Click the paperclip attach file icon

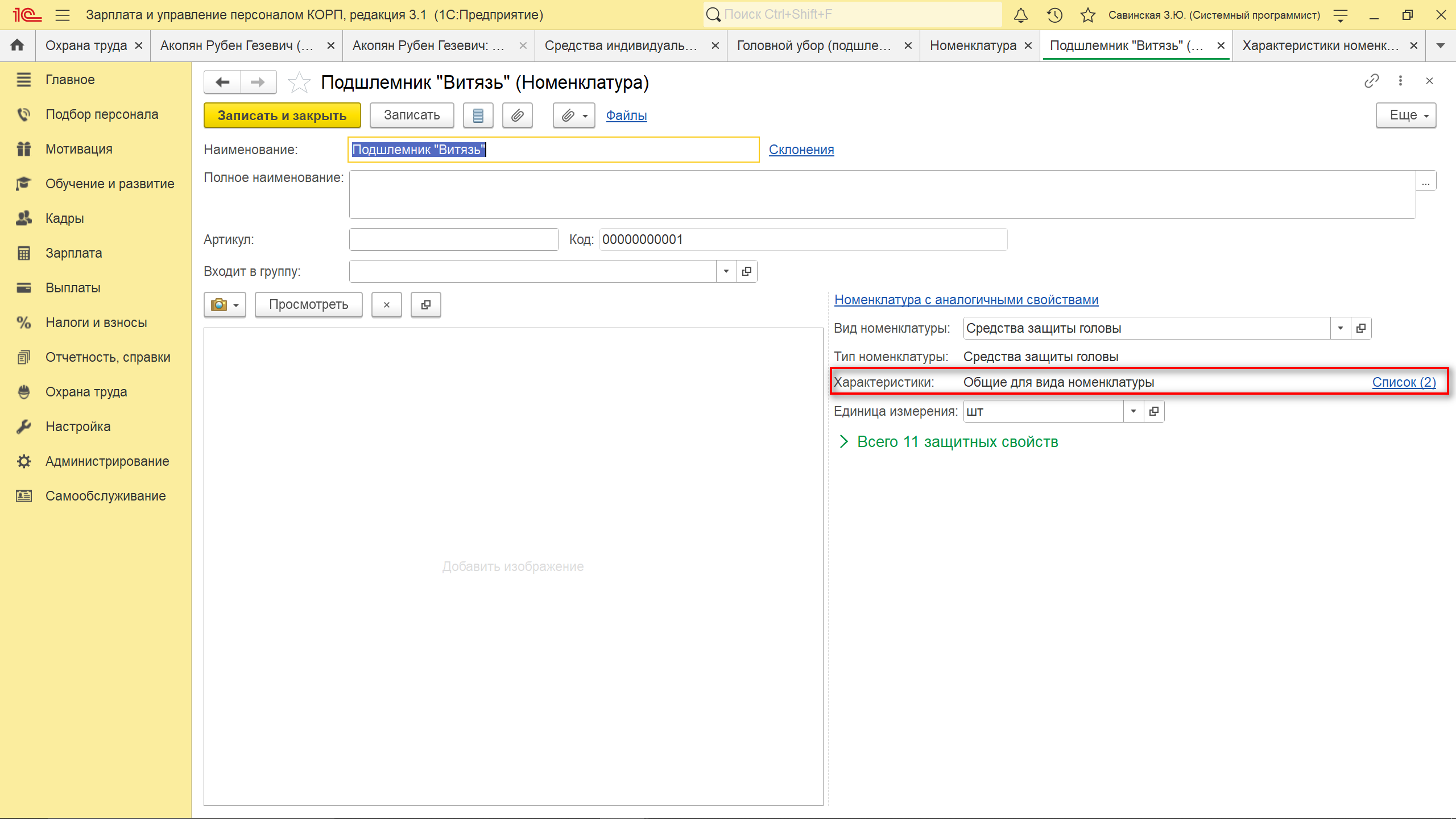click(x=517, y=115)
